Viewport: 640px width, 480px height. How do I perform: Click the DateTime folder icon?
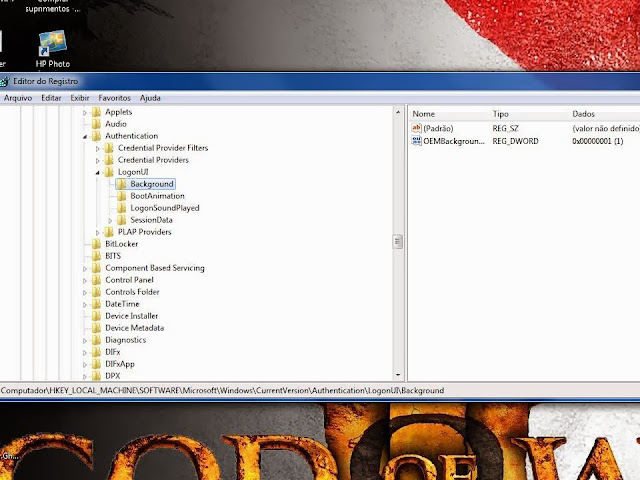96,304
